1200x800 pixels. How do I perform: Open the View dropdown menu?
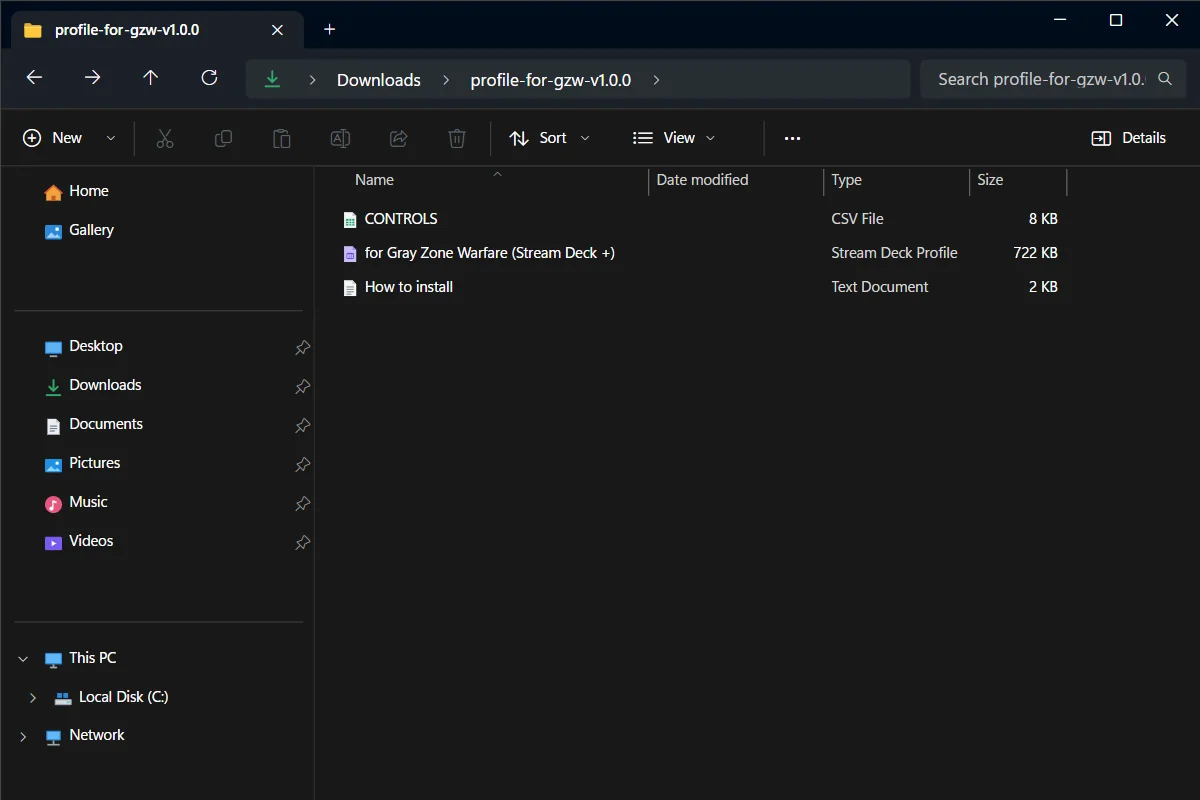tap(675, 138)
